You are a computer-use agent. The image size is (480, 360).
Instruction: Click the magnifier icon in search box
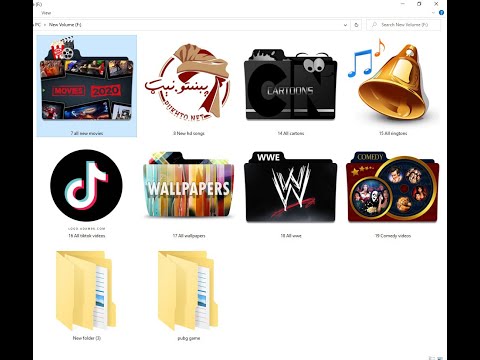pos(374,25)
